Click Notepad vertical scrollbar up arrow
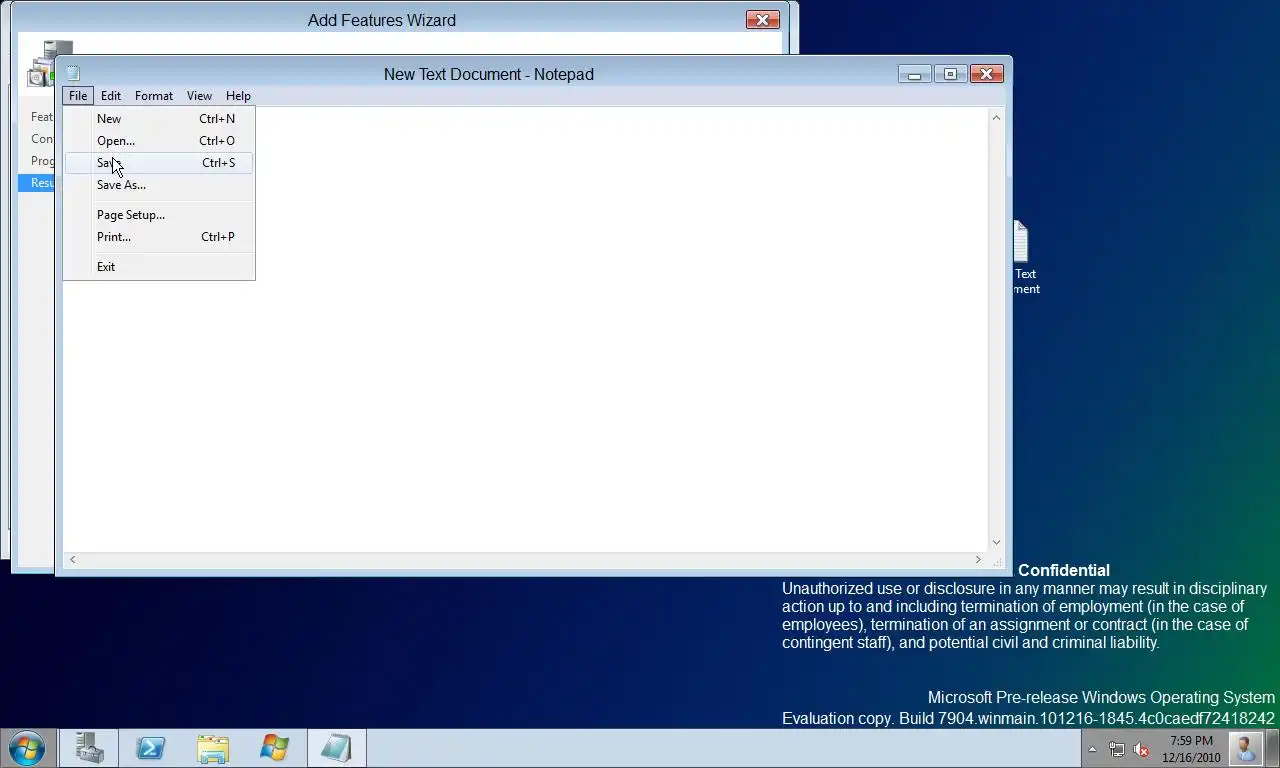Viewport: 1280px width, 768px height. [x=996, y=118]
